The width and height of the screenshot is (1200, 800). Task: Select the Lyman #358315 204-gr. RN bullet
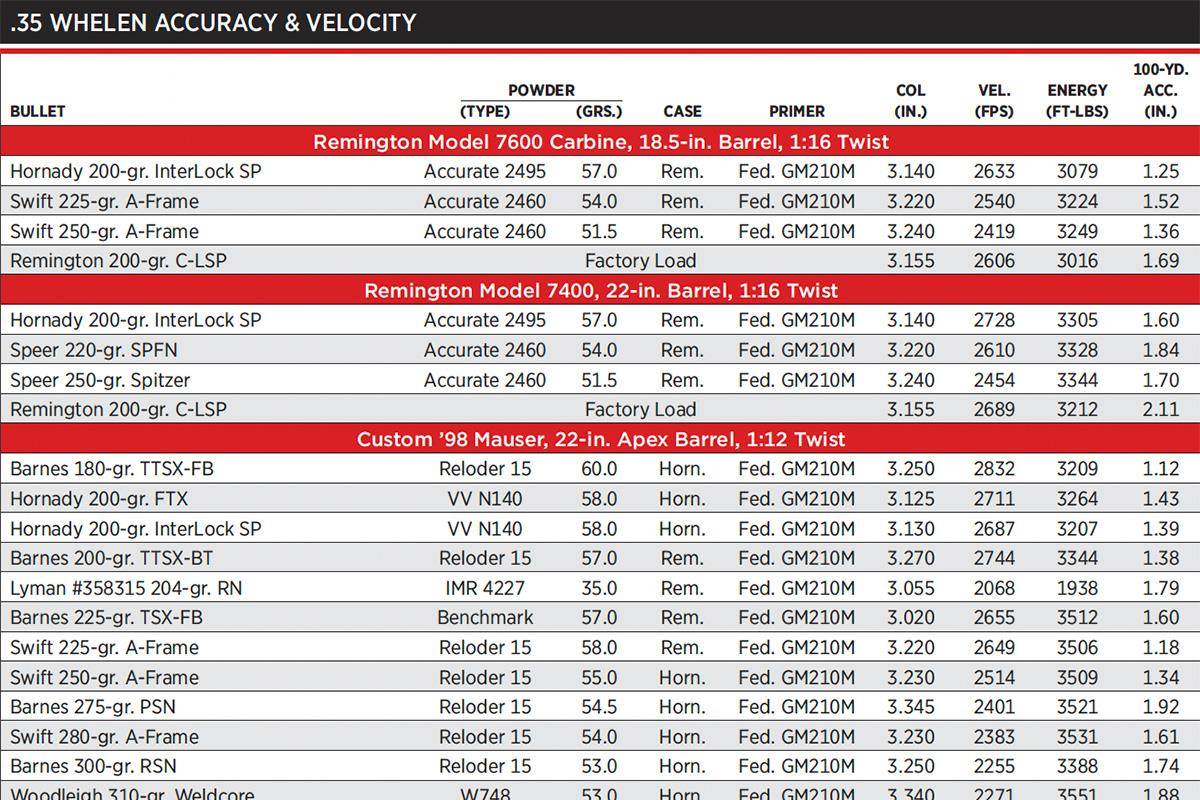[x=126, y=588]
